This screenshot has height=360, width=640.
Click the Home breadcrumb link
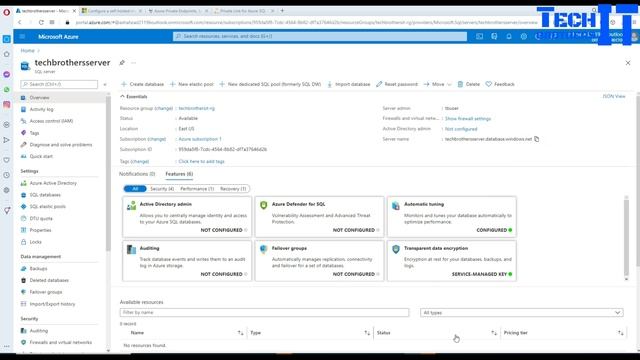pyautogui.click(x=27, y=51)
